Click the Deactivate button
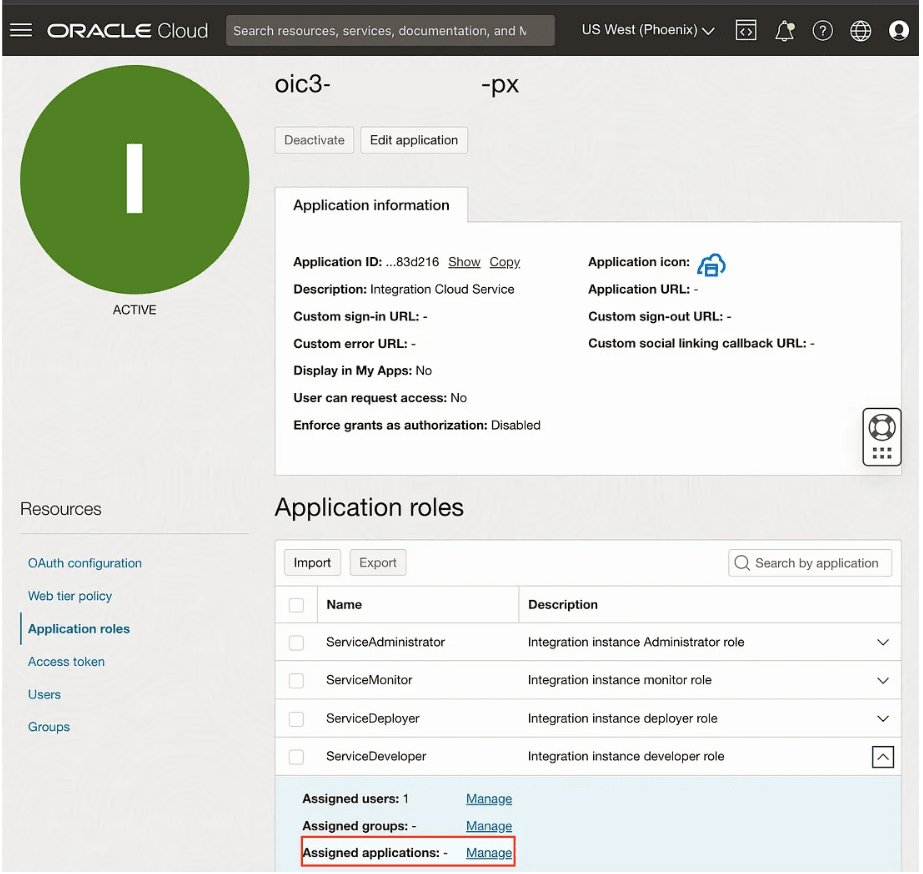This screenshot has height=874, width=923. pos(313,140)
